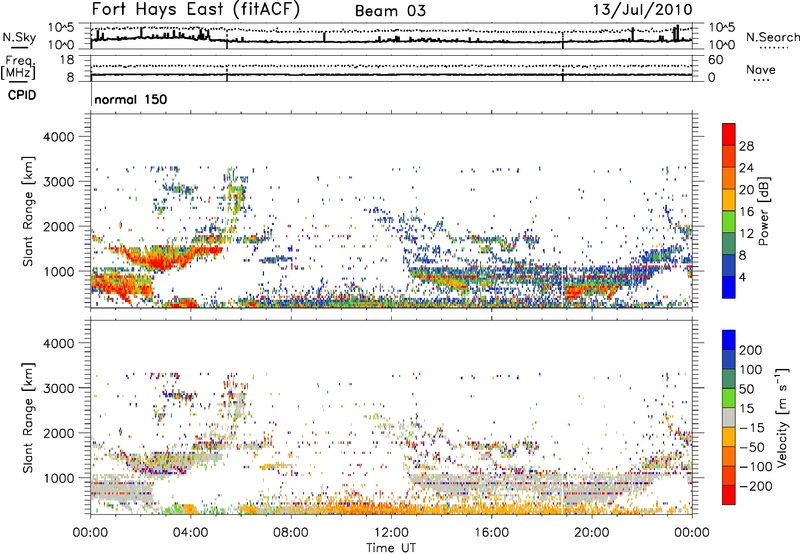Click the '-15' velocity scale value

point(751,428)
